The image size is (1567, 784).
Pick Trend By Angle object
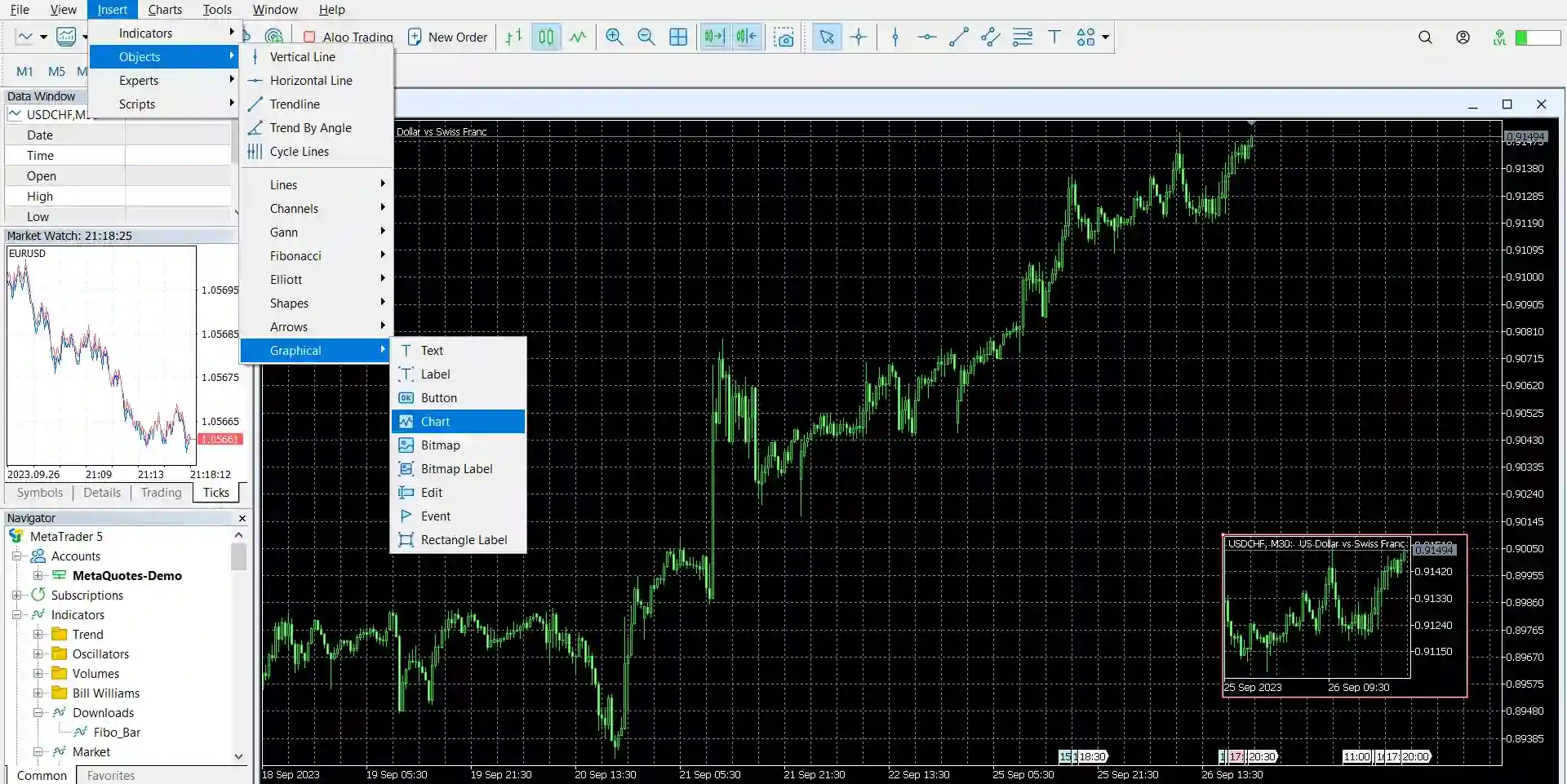point(317,128)
